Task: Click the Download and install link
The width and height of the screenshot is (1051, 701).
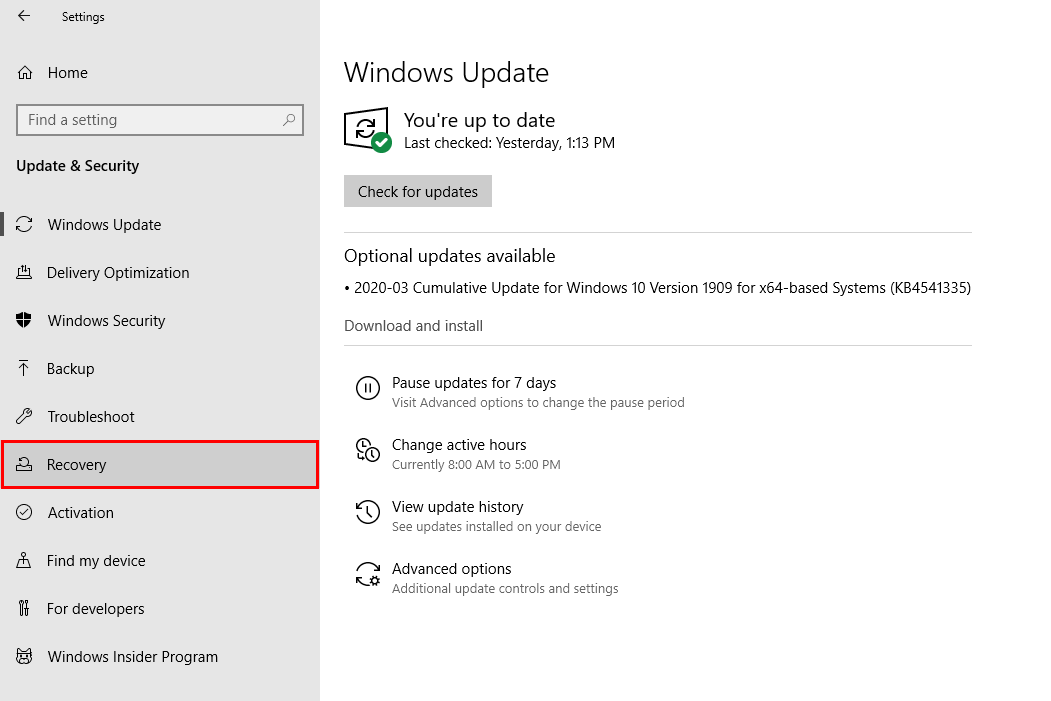Action: pyautogui.click(x=413, y=326)
